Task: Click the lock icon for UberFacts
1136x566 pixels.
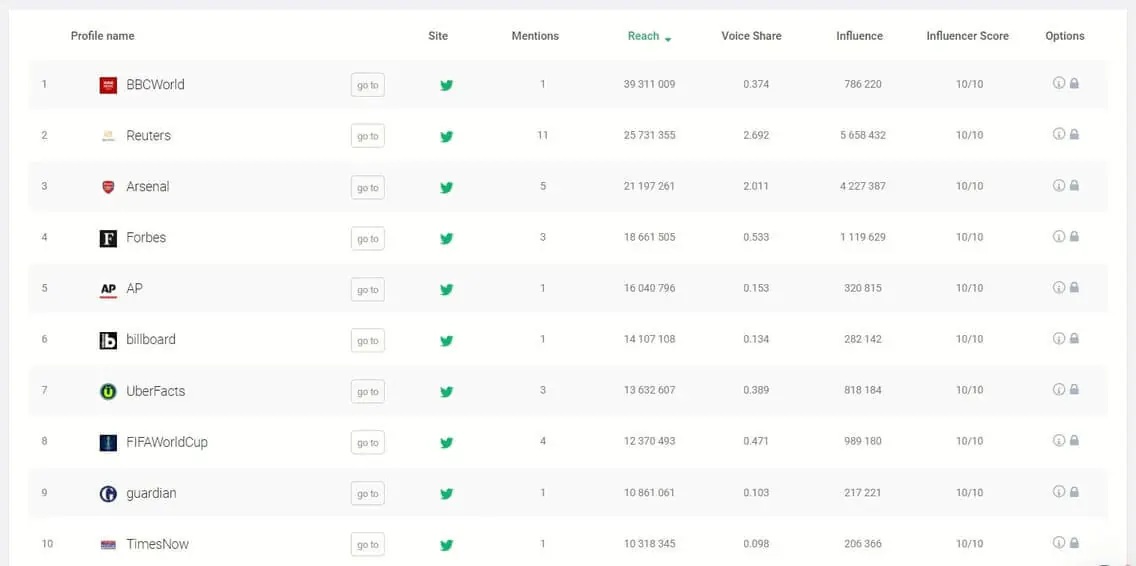Action: (x=1074, y=389)
